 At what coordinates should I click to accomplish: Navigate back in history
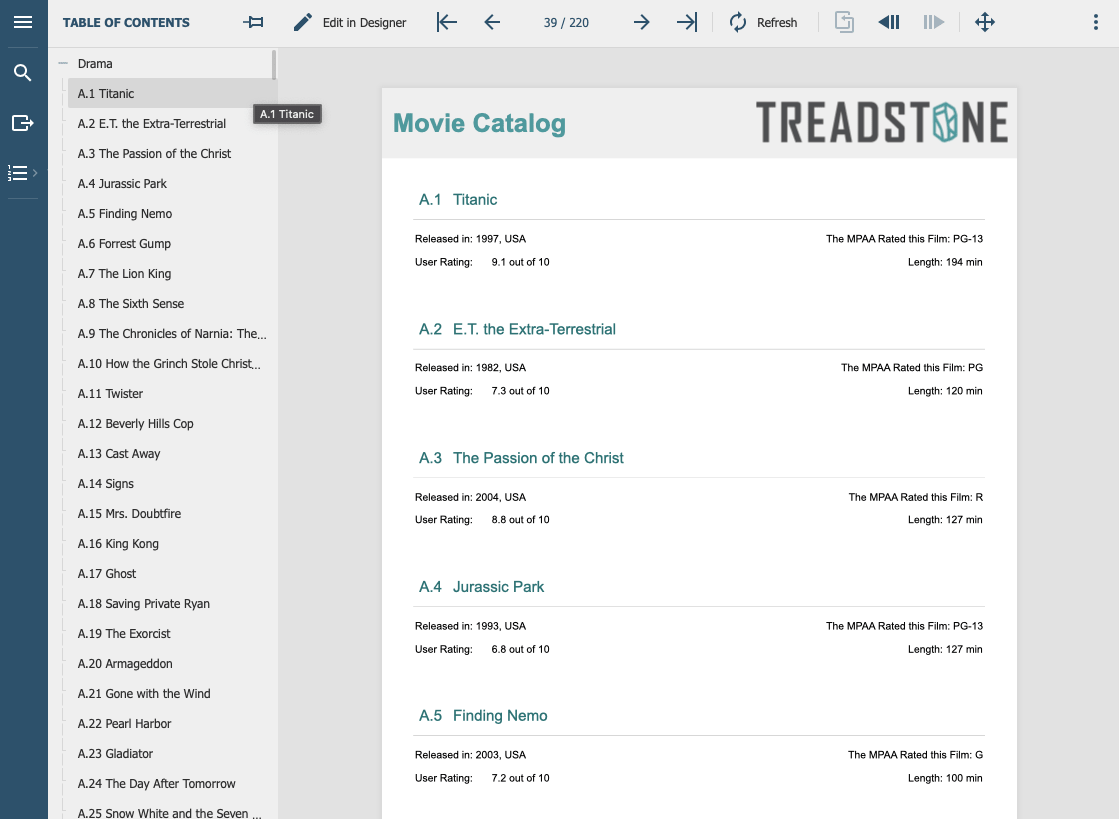(889, 22)
